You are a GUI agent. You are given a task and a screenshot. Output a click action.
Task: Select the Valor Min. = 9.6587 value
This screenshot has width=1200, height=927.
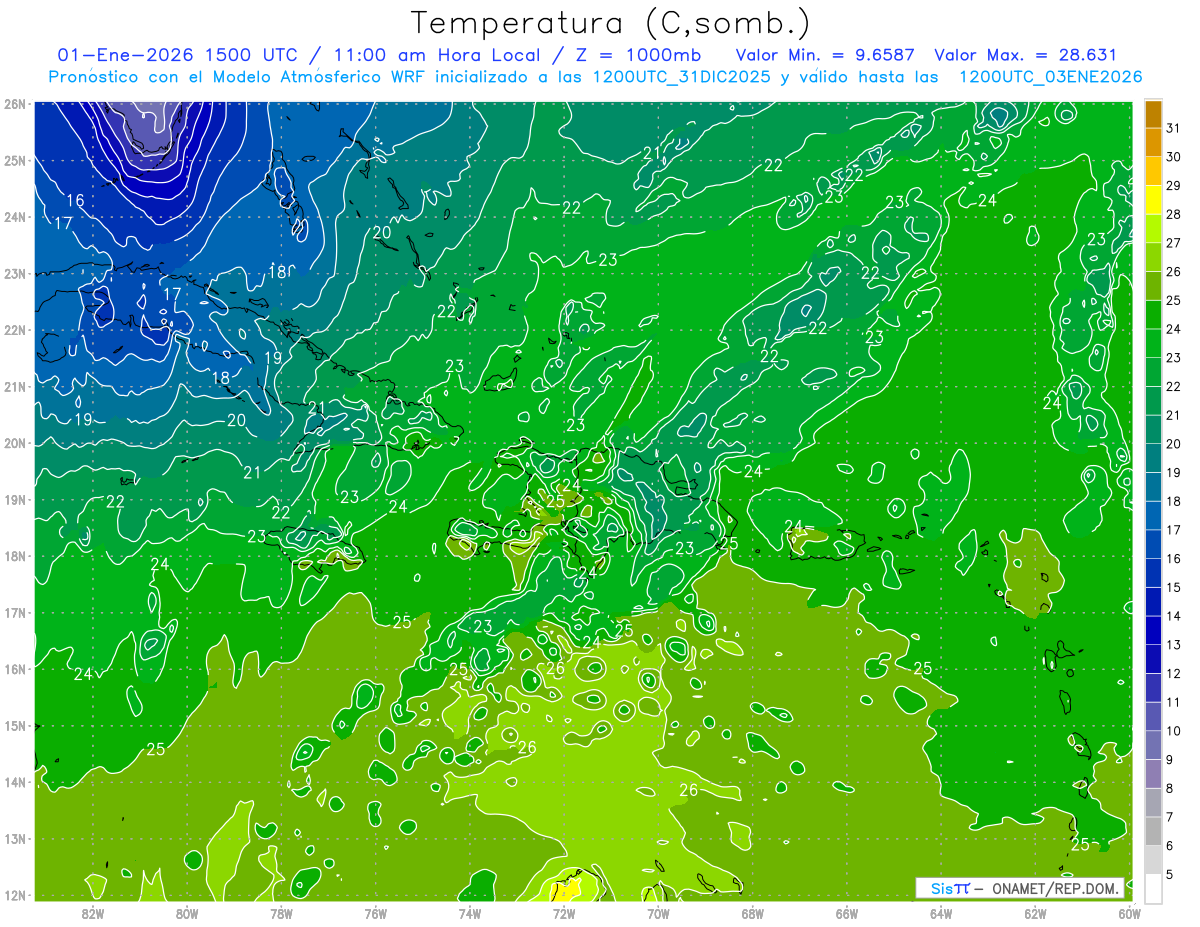pyautogui.click(x=827, y=55)
